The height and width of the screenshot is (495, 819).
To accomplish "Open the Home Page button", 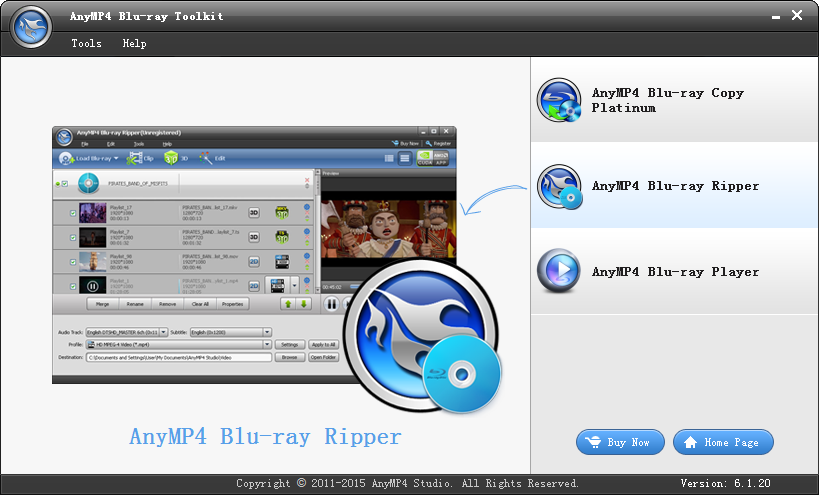I will 723,442.
